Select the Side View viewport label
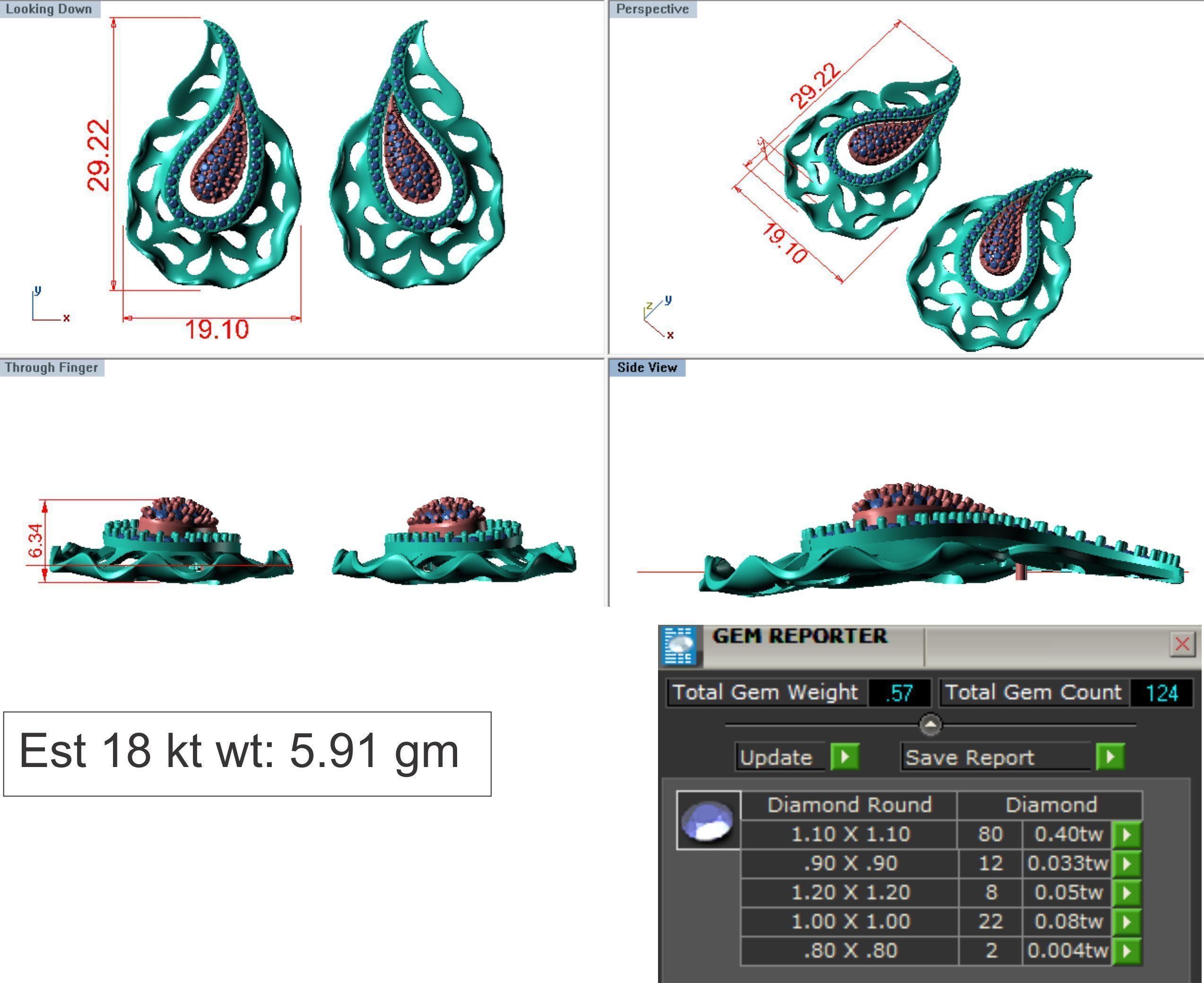The image size is (1204, 983). [647, 368]
